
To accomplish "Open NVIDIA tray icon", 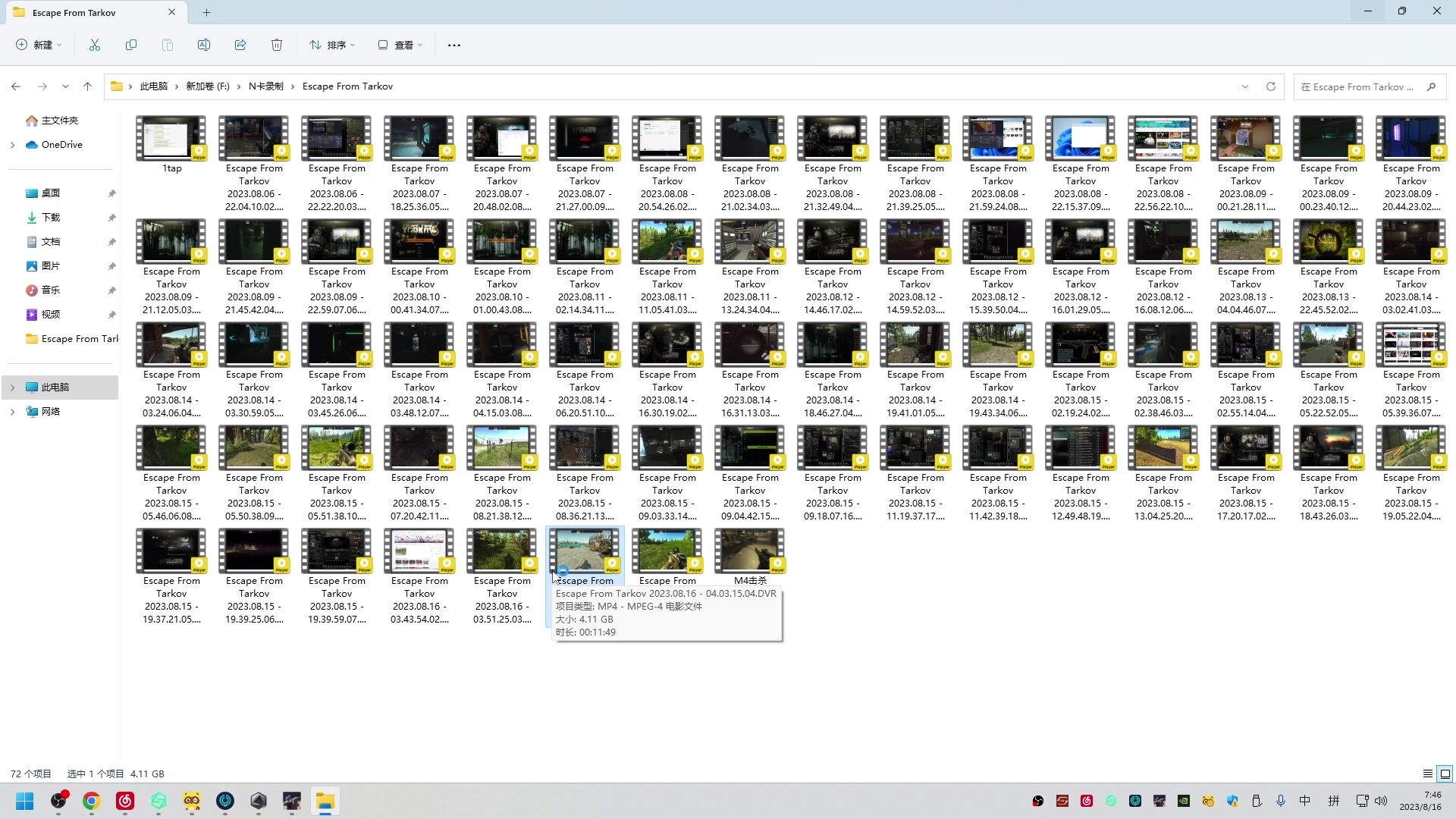I will 1184,801.
